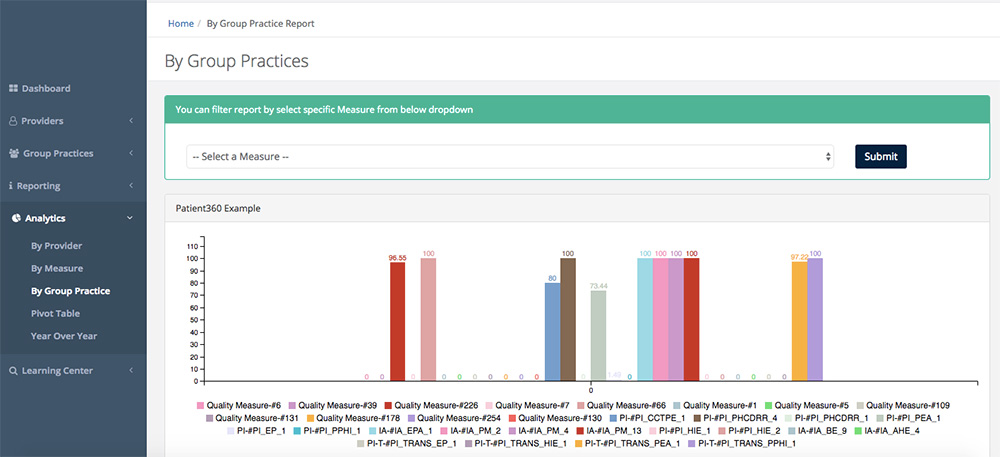Click the Learning Center search icon

click(13, 371)
